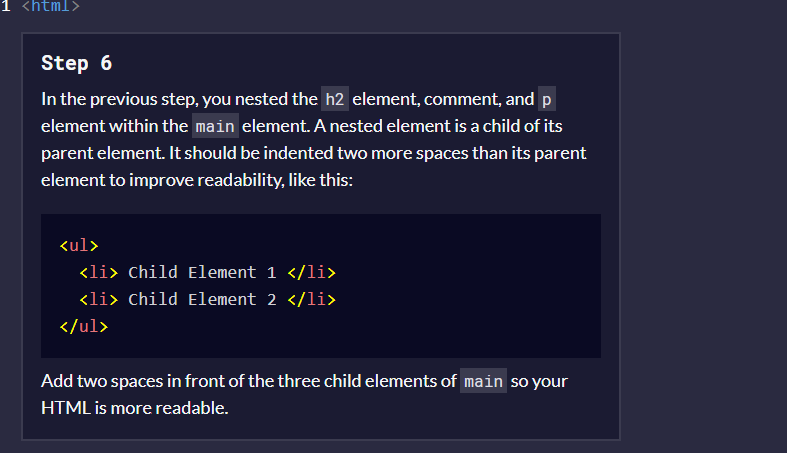Click the main code label in first paragraph

[215, 127]
